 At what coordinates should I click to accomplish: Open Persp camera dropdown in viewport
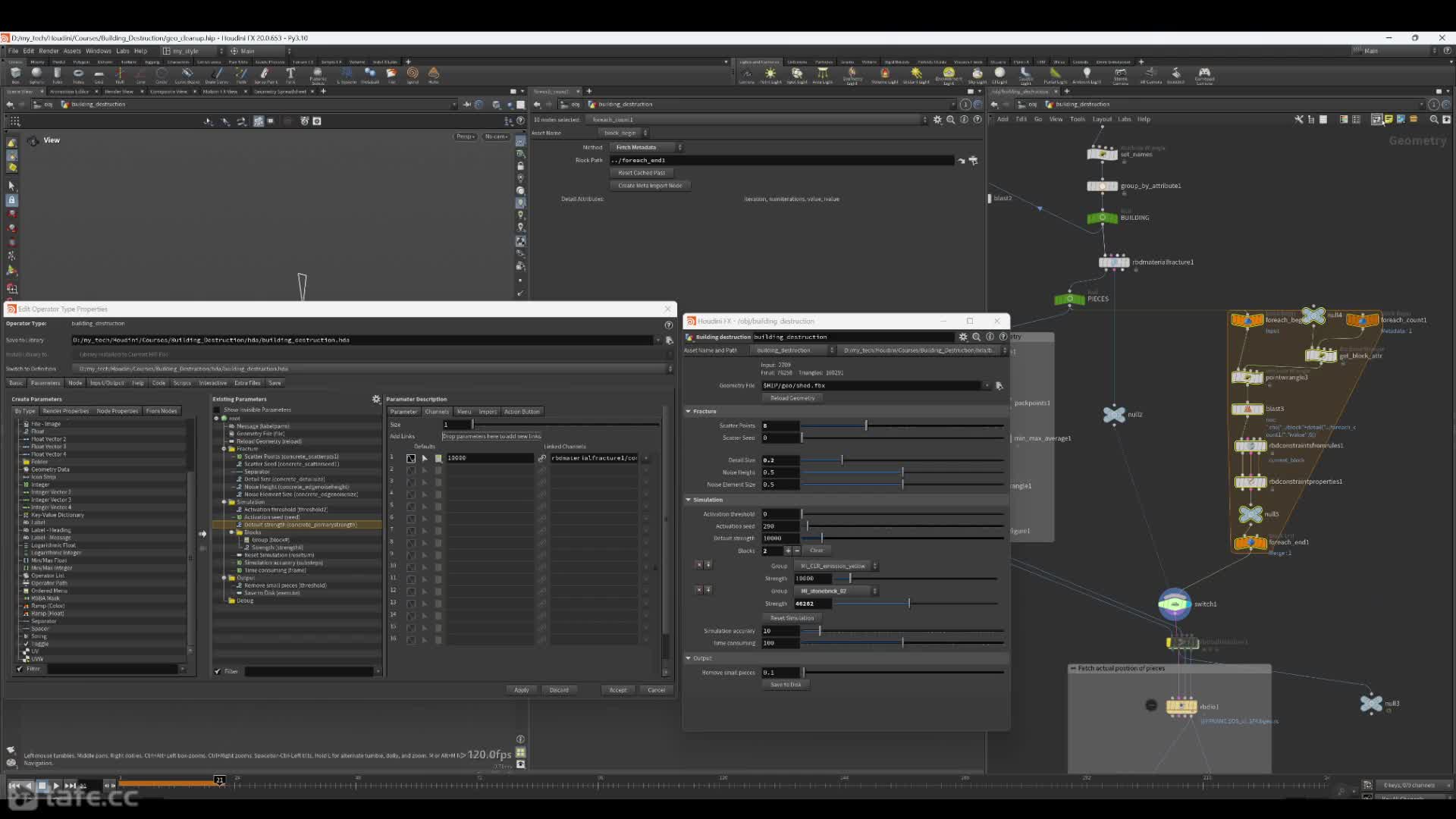point(466,136)
